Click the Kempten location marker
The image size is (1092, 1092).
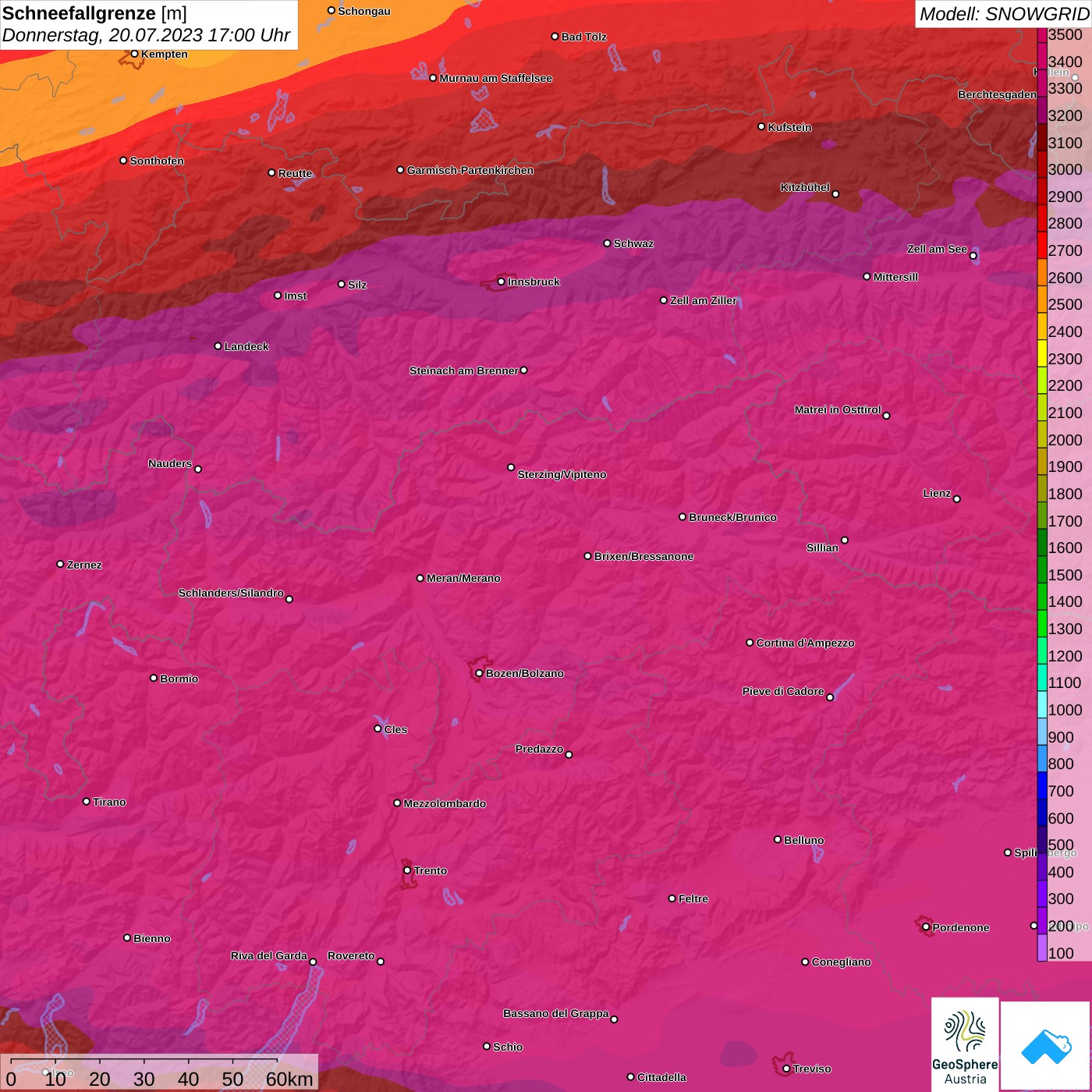[x=135, y=54]
